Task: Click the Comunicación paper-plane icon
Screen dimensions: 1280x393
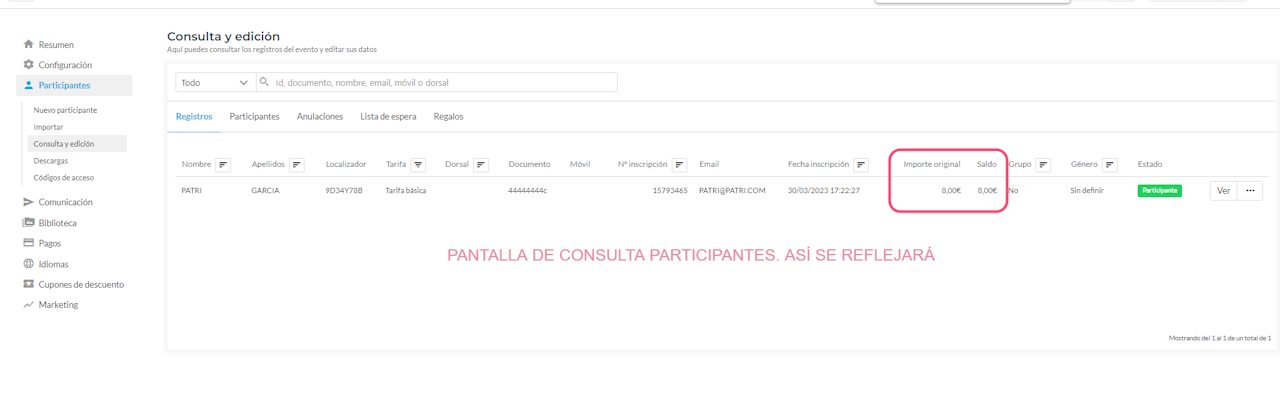Action: pos(28,202)
